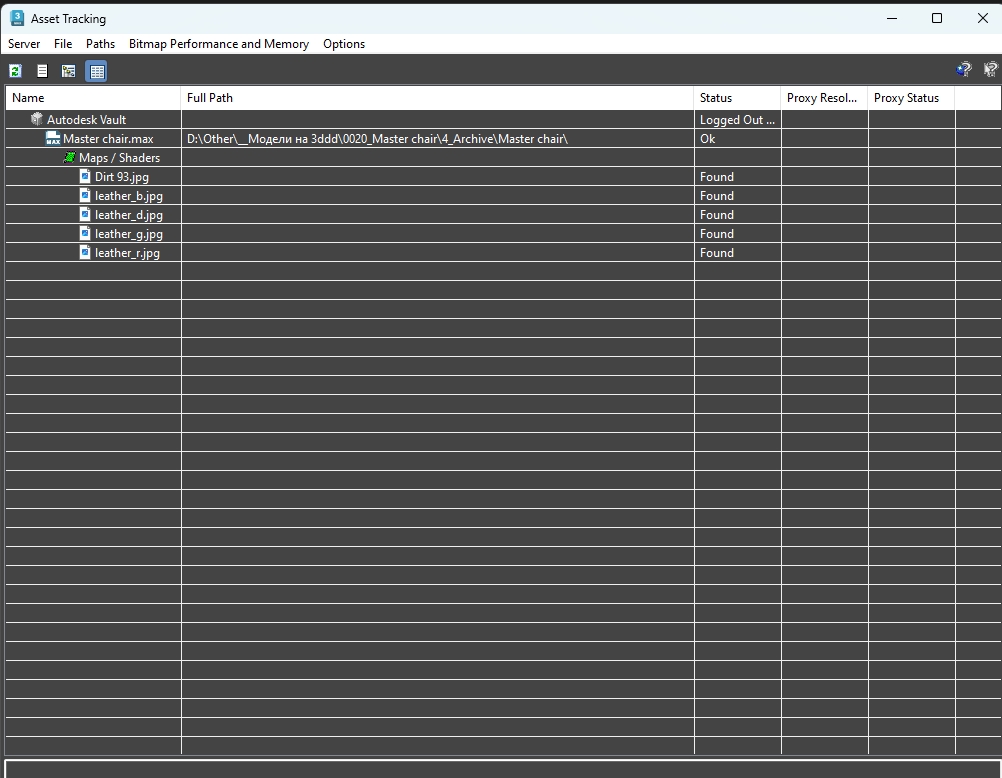Click the image icon beside leather_b.jpg
Screen dimensions: 1002x778
click(x=85, y=195)
